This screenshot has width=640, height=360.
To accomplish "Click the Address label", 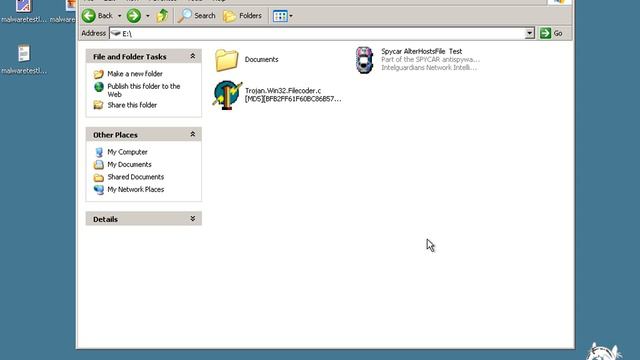I will point(93,33).
